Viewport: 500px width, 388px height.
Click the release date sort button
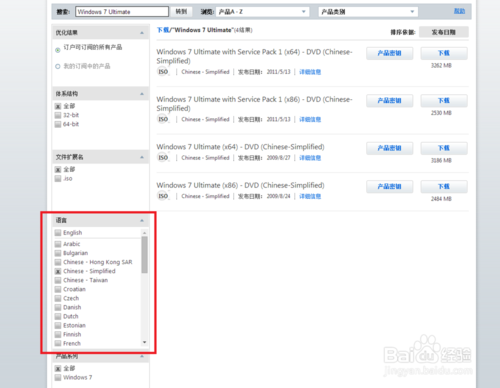tap(444, 32)
